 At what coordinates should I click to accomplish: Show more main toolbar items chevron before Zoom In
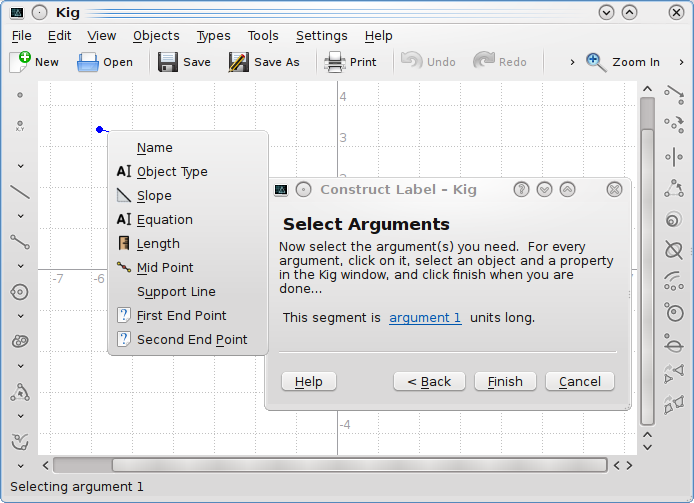pos(572,62)
